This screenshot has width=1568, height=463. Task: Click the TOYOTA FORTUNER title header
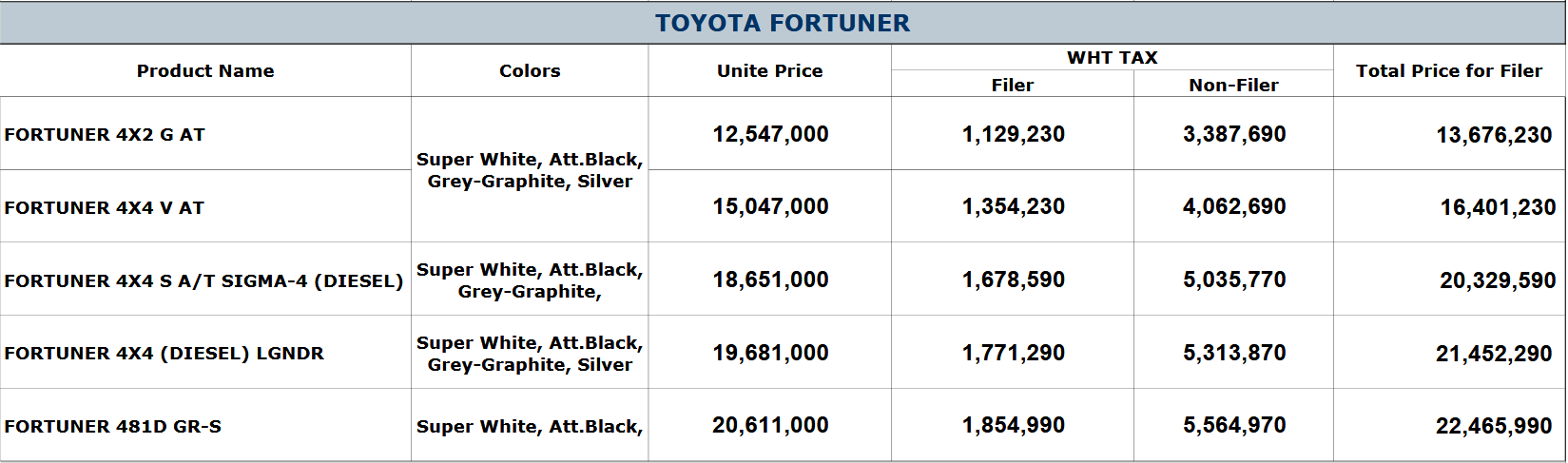[x=782, y=23]
